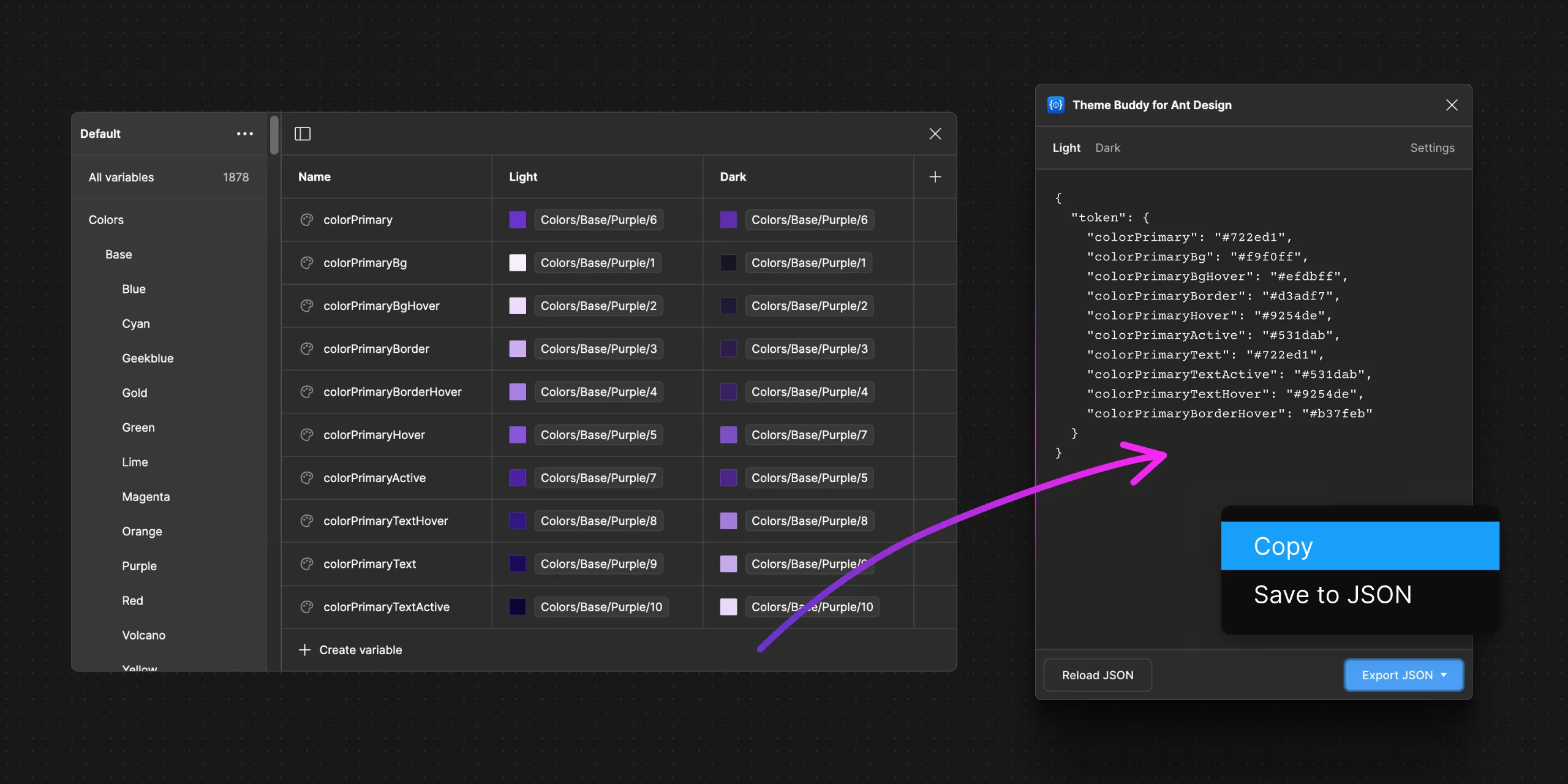The height and width of the screenshot is (784, 1568).
Task: Open the options menu for the Default collection
Action: pyautogui.click(x=244, y=134)
